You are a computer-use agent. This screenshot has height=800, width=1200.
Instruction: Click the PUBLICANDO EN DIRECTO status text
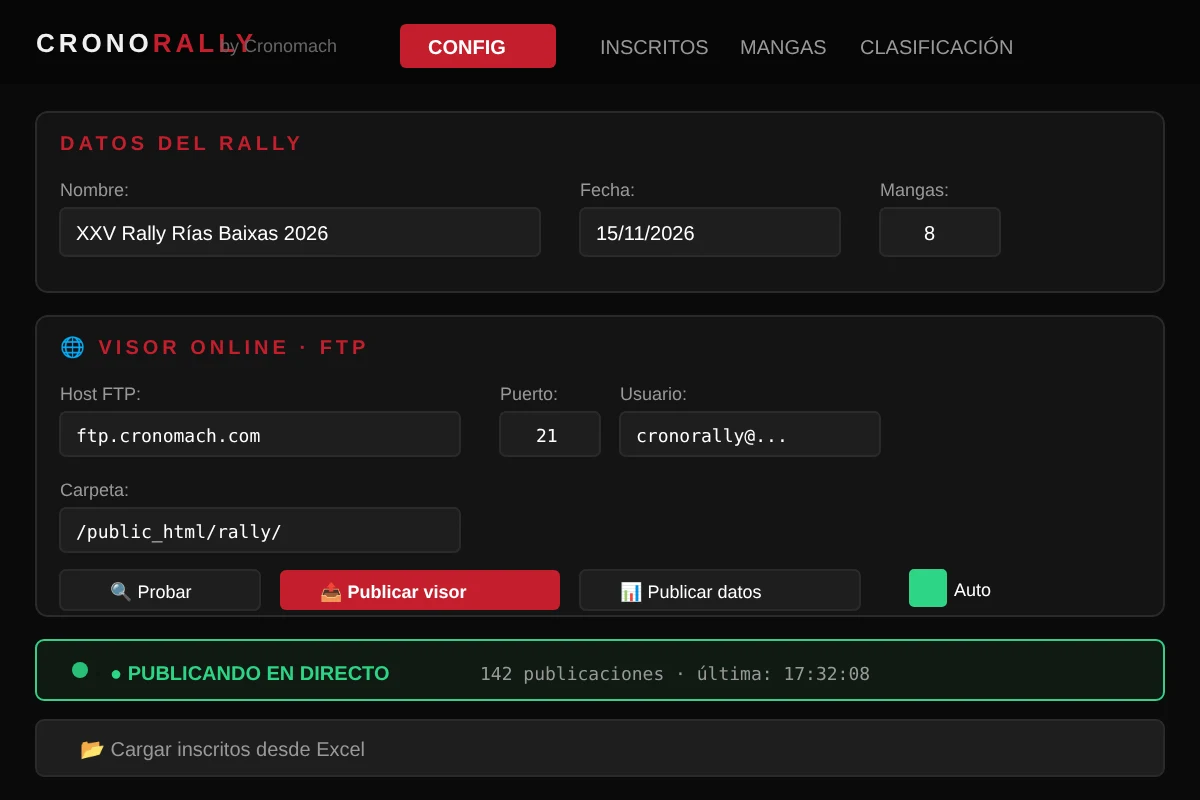(x=250, y=673)
